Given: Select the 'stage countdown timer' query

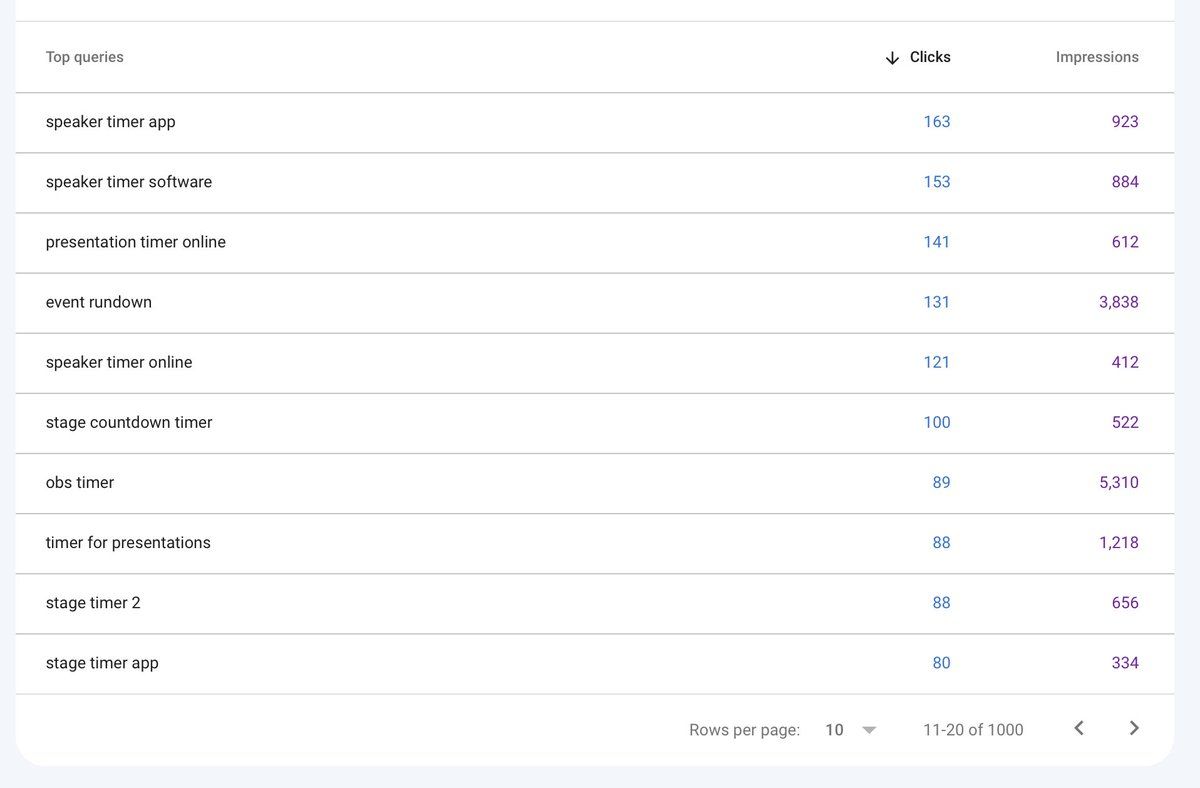Looking at the screenshot, I should click(129, 422).
